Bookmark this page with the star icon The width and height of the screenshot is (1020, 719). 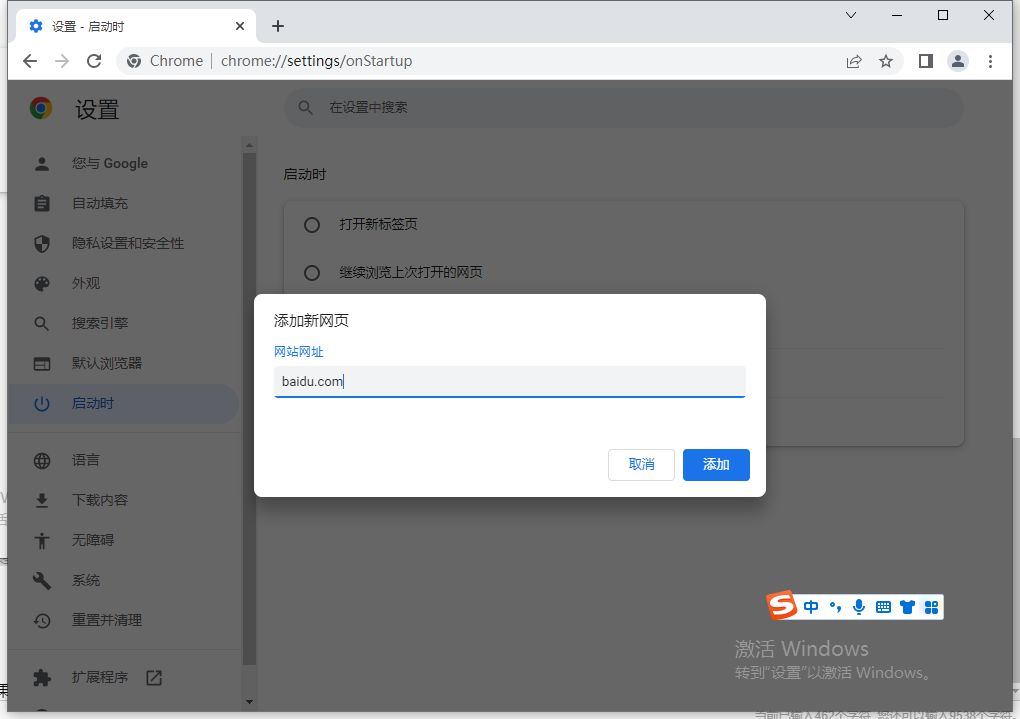click(886, 61)
